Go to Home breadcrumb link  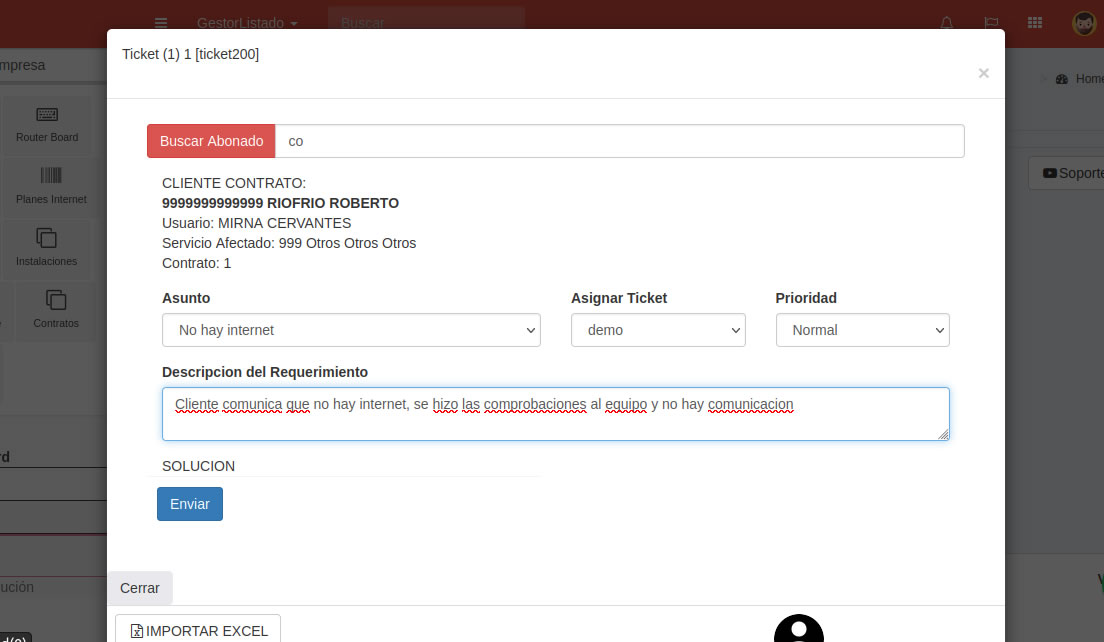(x=1088, y=79)
